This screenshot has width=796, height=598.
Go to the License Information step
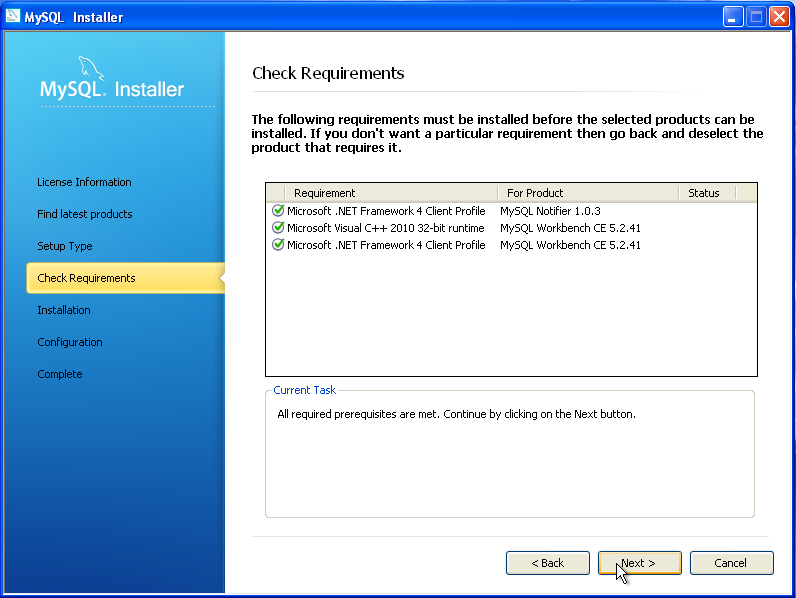[84, 182]
